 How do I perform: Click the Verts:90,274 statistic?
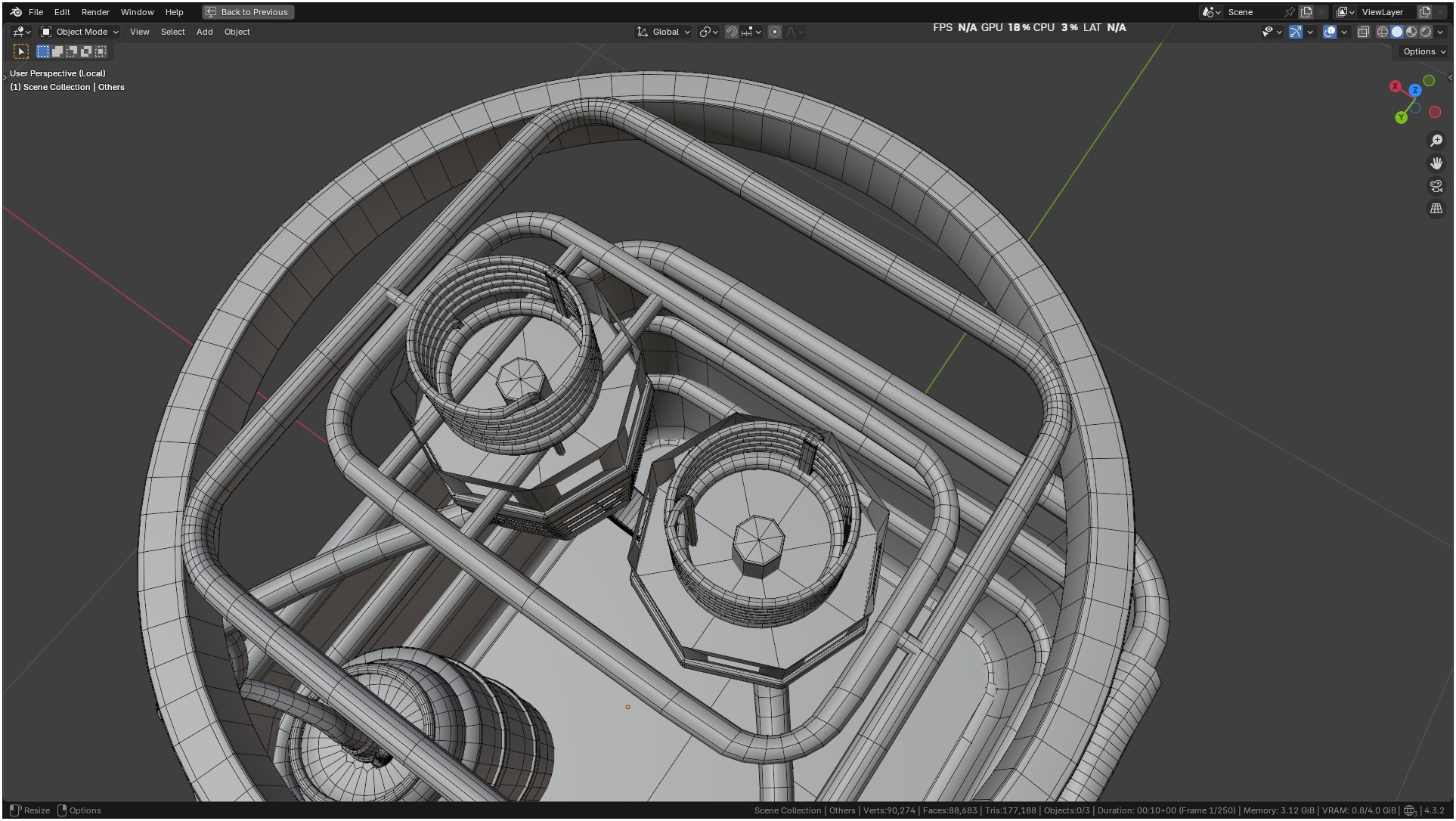click(x=889, y=810)
